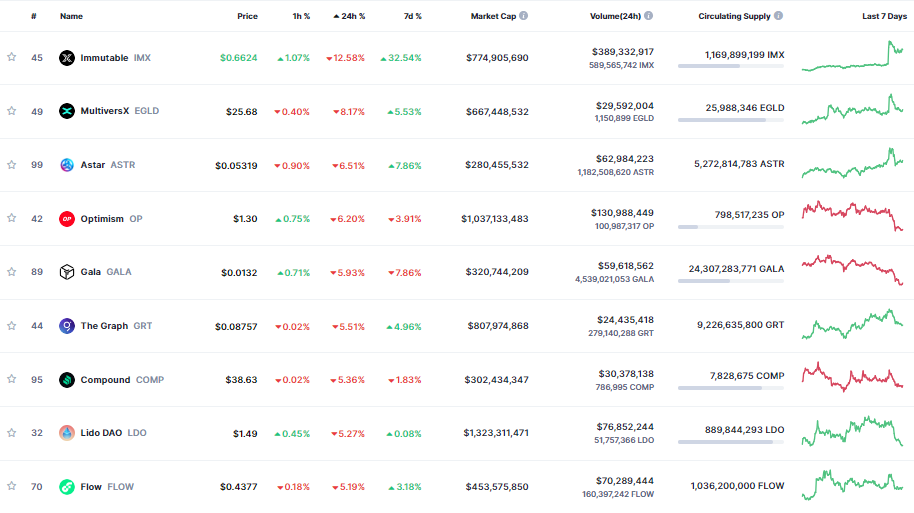Click the Market Cap info icon
914x513 pixels.
(524, 16)
